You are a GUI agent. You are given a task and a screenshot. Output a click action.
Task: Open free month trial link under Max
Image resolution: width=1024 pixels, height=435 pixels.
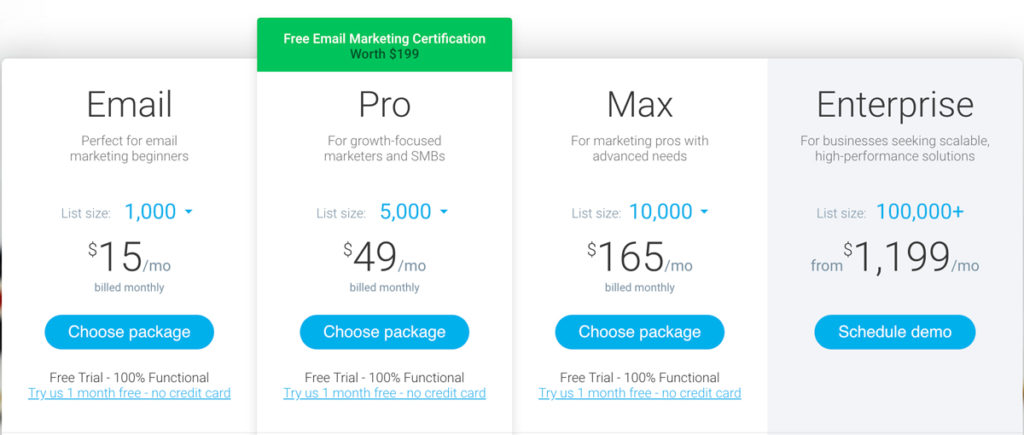pos(640,393)
